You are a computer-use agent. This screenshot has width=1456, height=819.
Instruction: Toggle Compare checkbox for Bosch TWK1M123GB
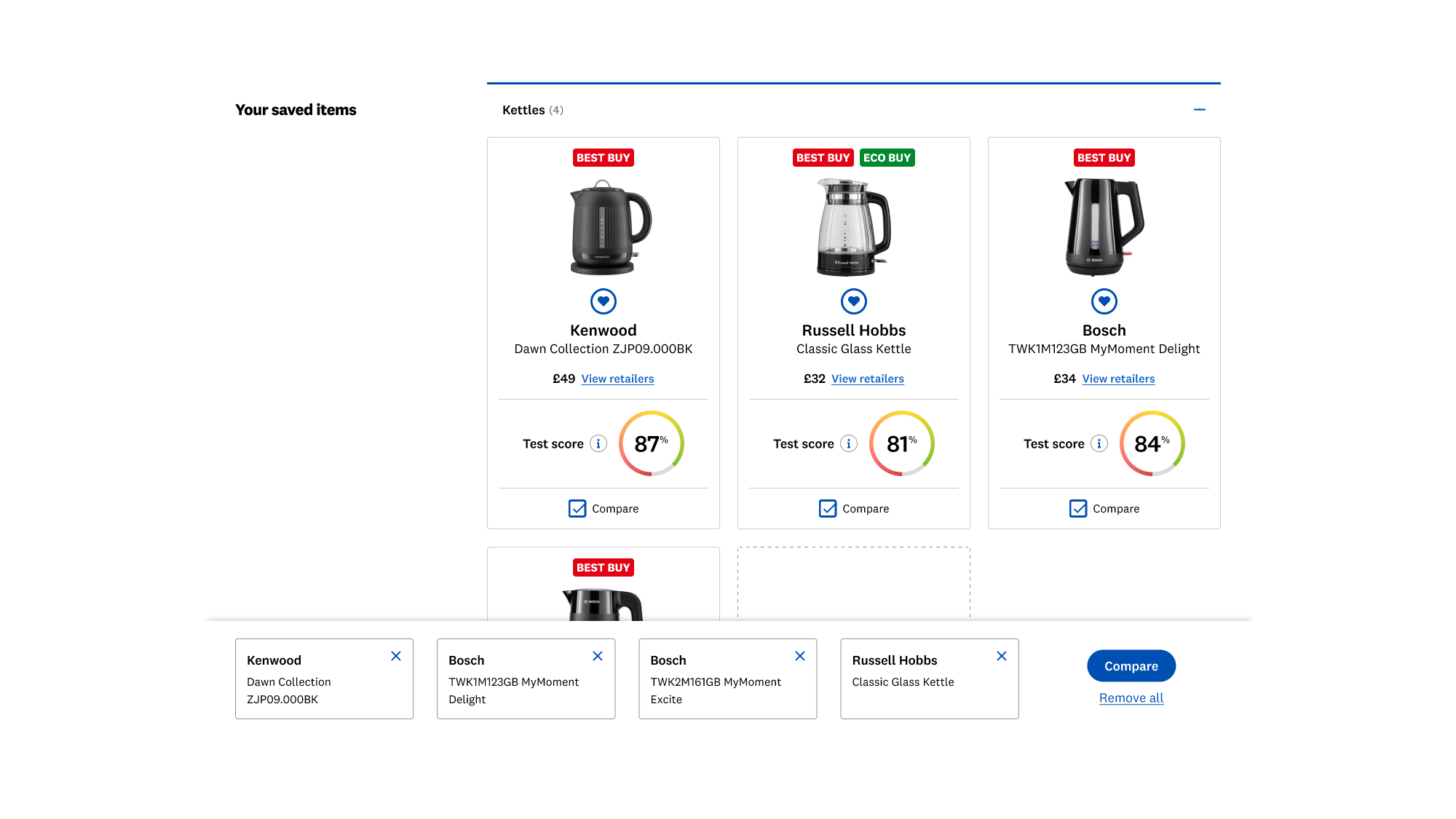point(1078,508)
